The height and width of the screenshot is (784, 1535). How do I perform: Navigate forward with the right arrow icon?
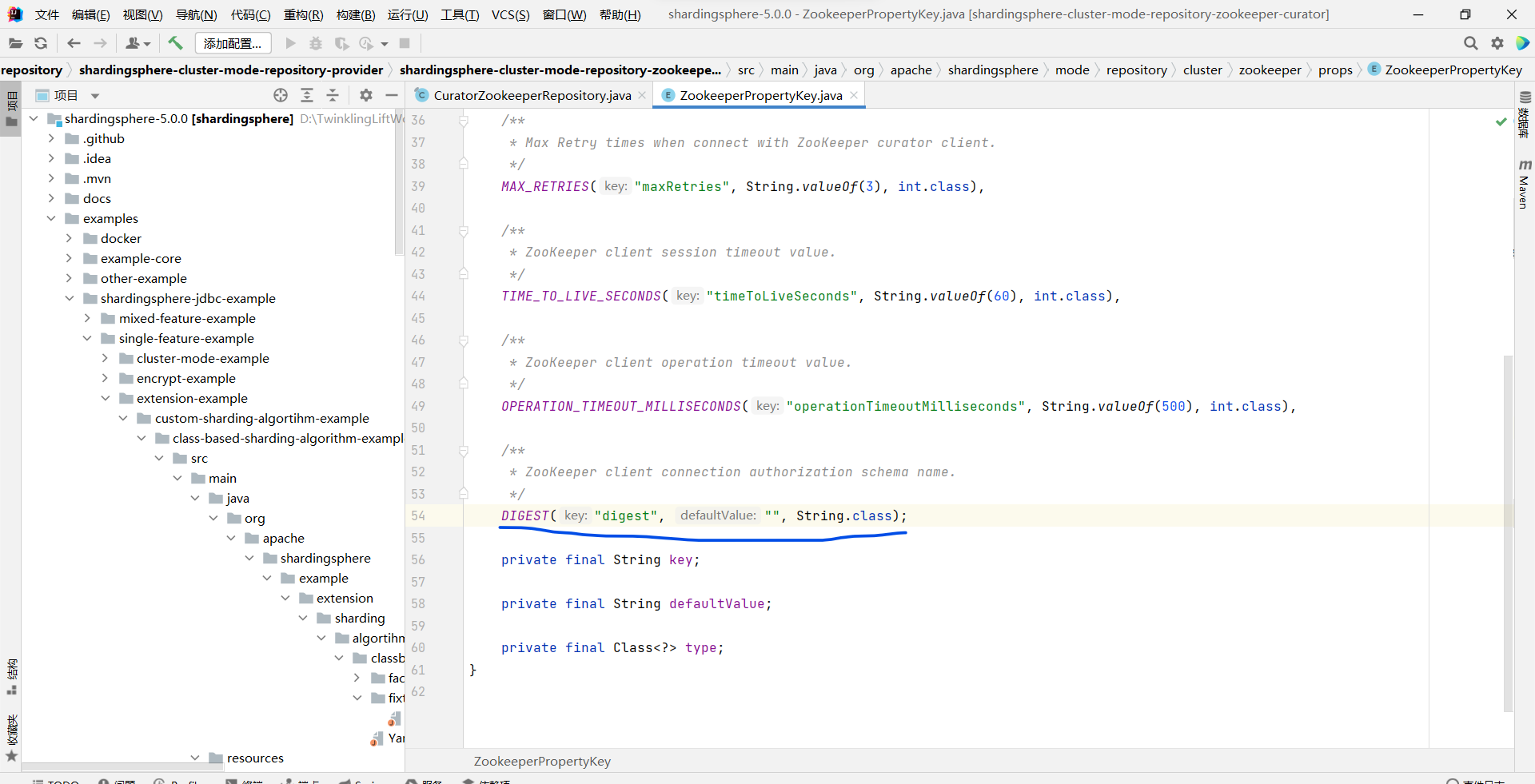coord(100,43)
